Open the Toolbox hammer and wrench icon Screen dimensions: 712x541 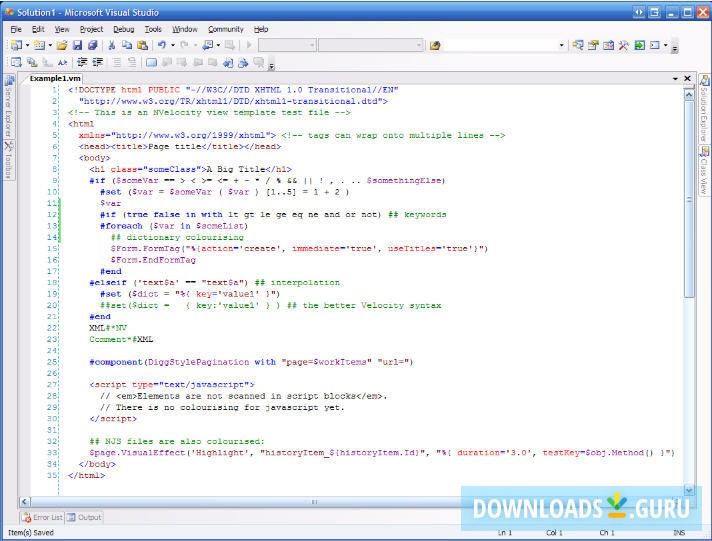tap(624, 45)
